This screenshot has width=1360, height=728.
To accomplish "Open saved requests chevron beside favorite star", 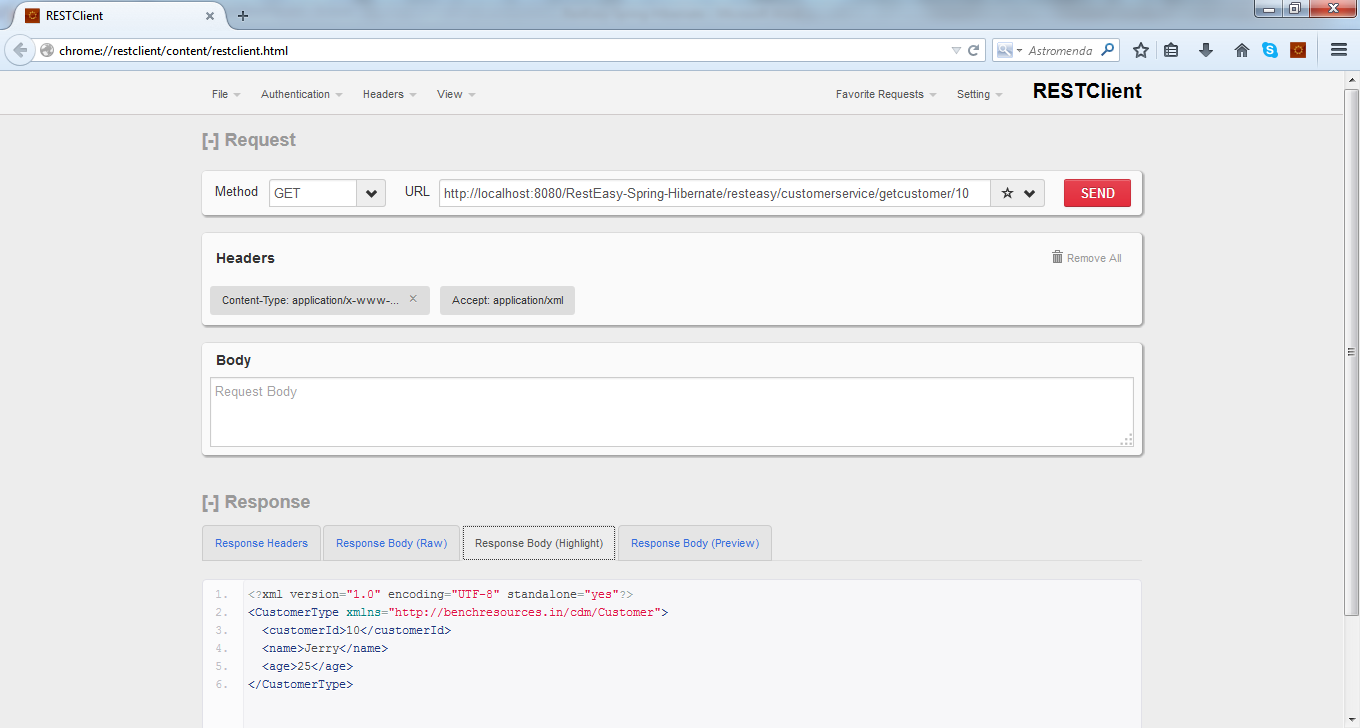I will tap(1029, 193).
